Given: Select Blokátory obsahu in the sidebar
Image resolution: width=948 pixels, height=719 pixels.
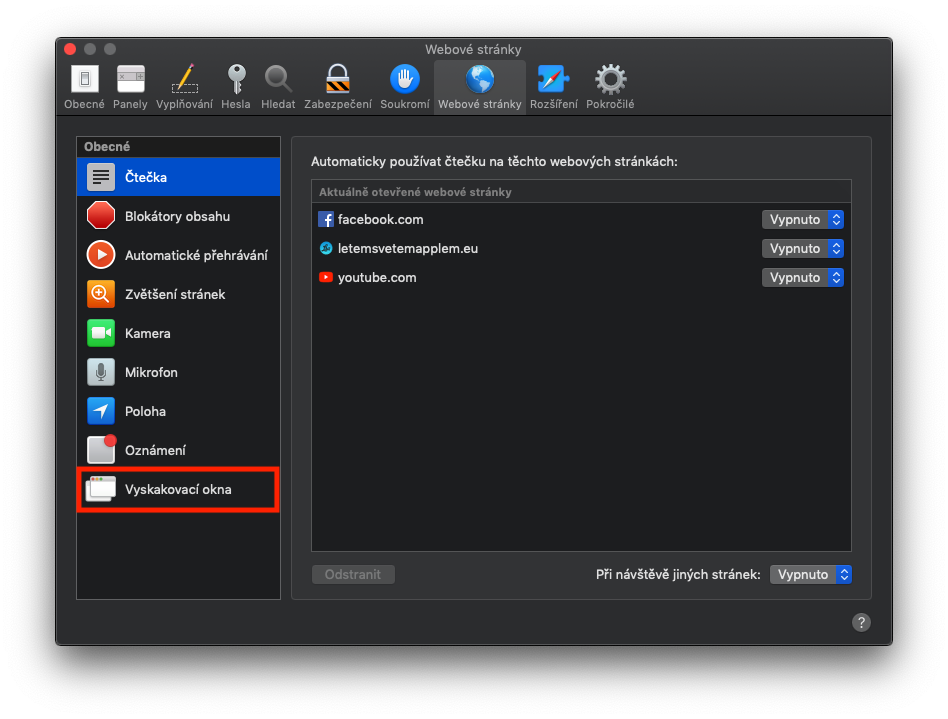Looking at the screenshot, I should click(179, 216).
